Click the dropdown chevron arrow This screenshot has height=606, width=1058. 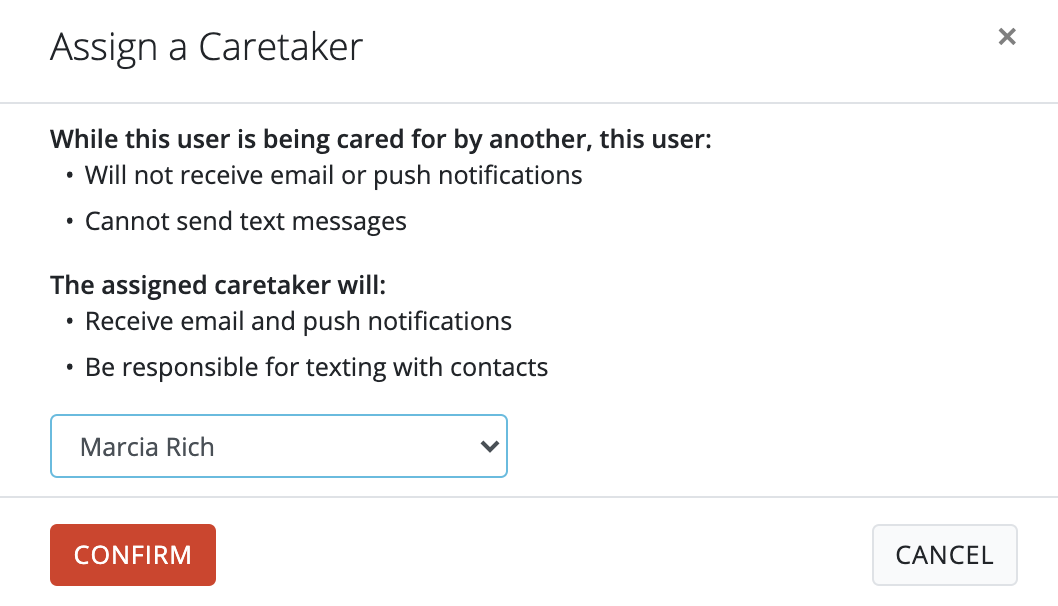pos(489,447)
